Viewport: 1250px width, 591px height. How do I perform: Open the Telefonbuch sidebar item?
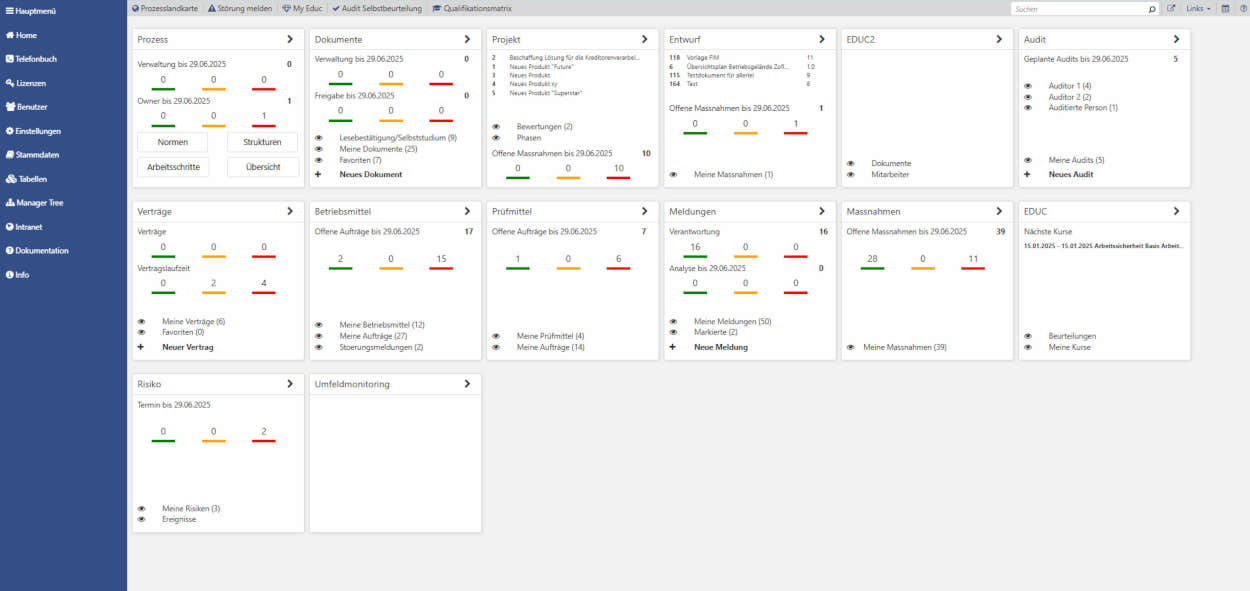tap(30, 59)
